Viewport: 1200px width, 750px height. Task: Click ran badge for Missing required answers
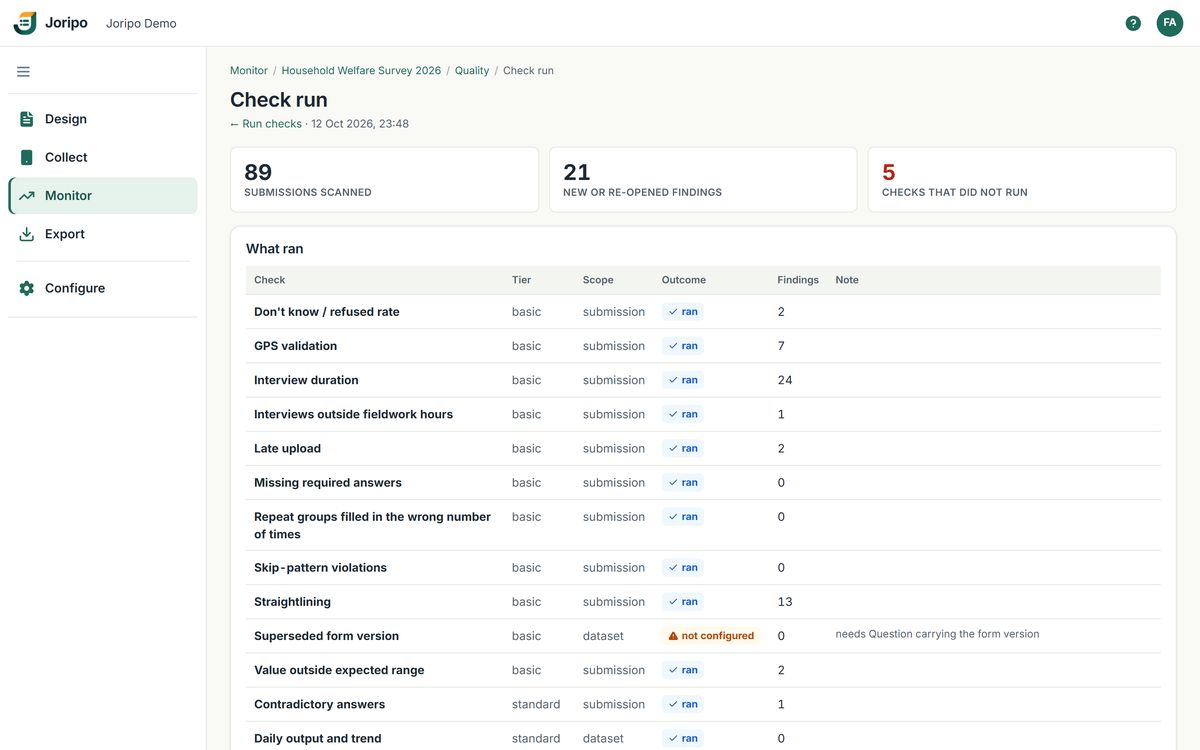click(683, 482)
